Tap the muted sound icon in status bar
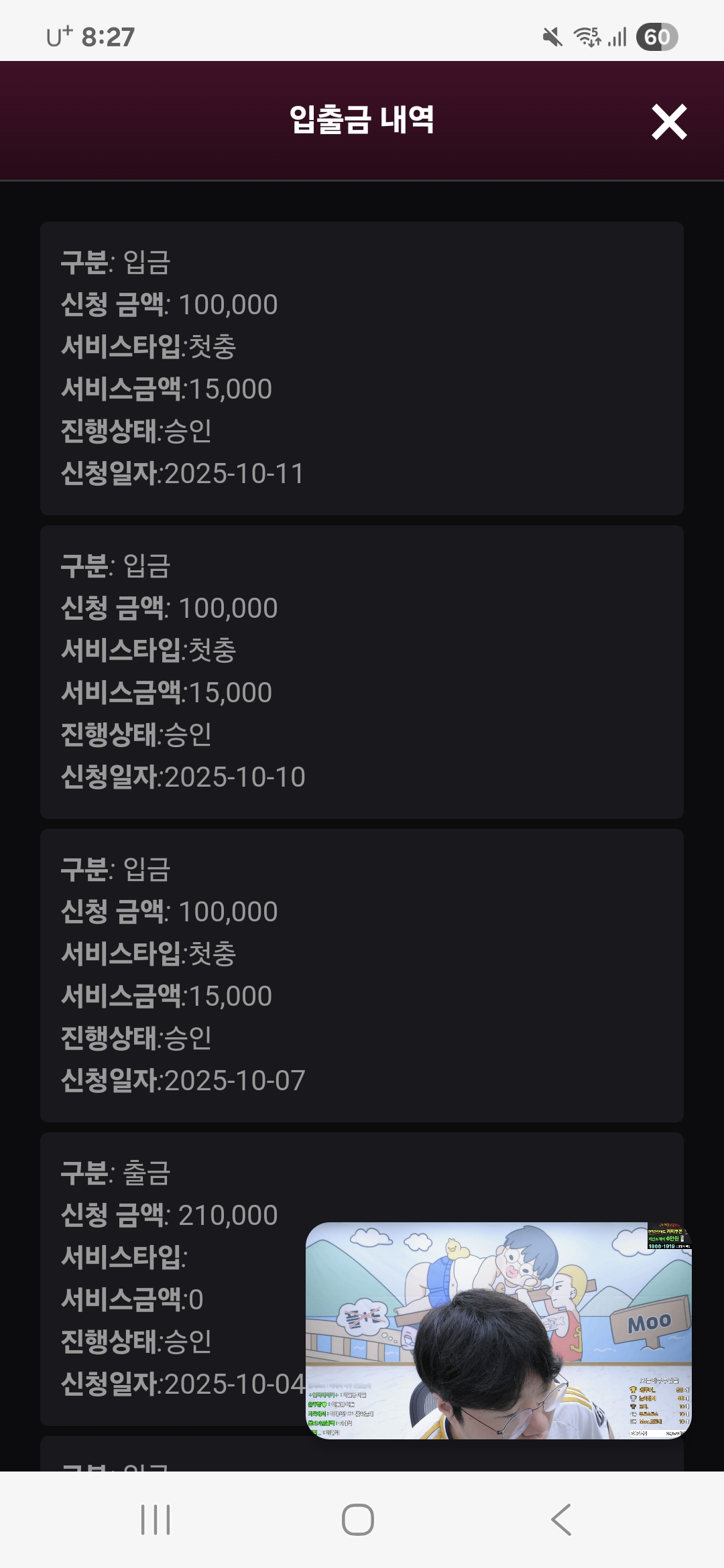The width and height of the screenshot is (724, 1568). click(x=552, y=38)
